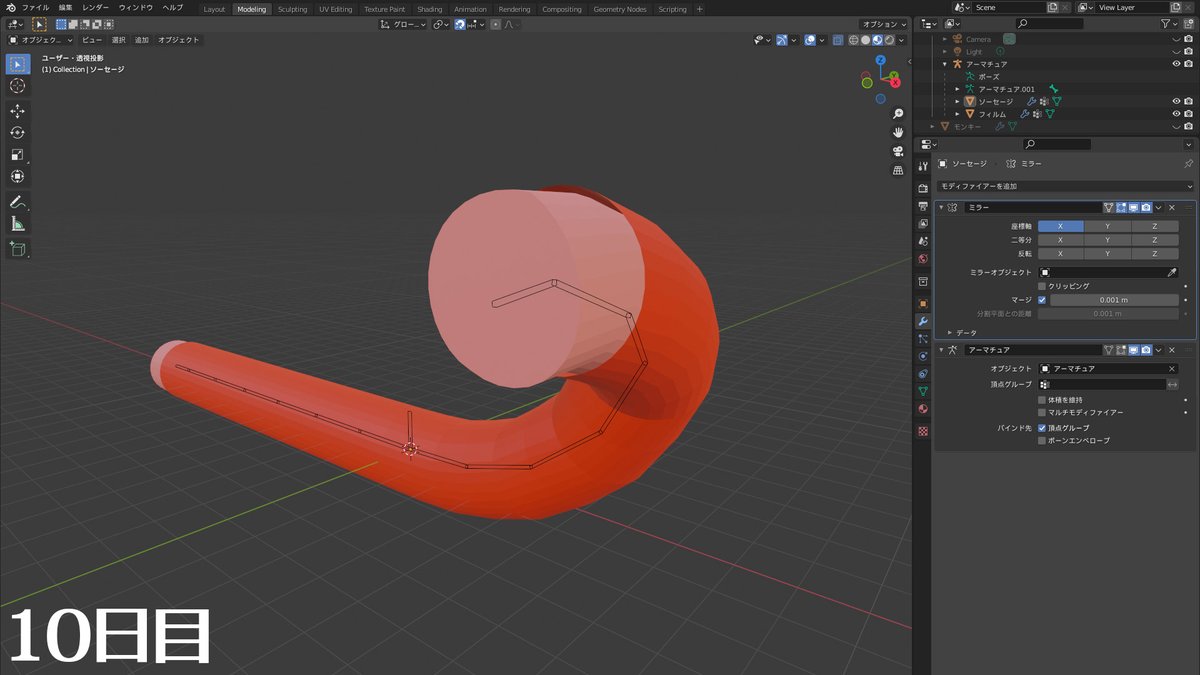Collapse the Armature modifier panel
The image size is (1200, 675).
941,350
